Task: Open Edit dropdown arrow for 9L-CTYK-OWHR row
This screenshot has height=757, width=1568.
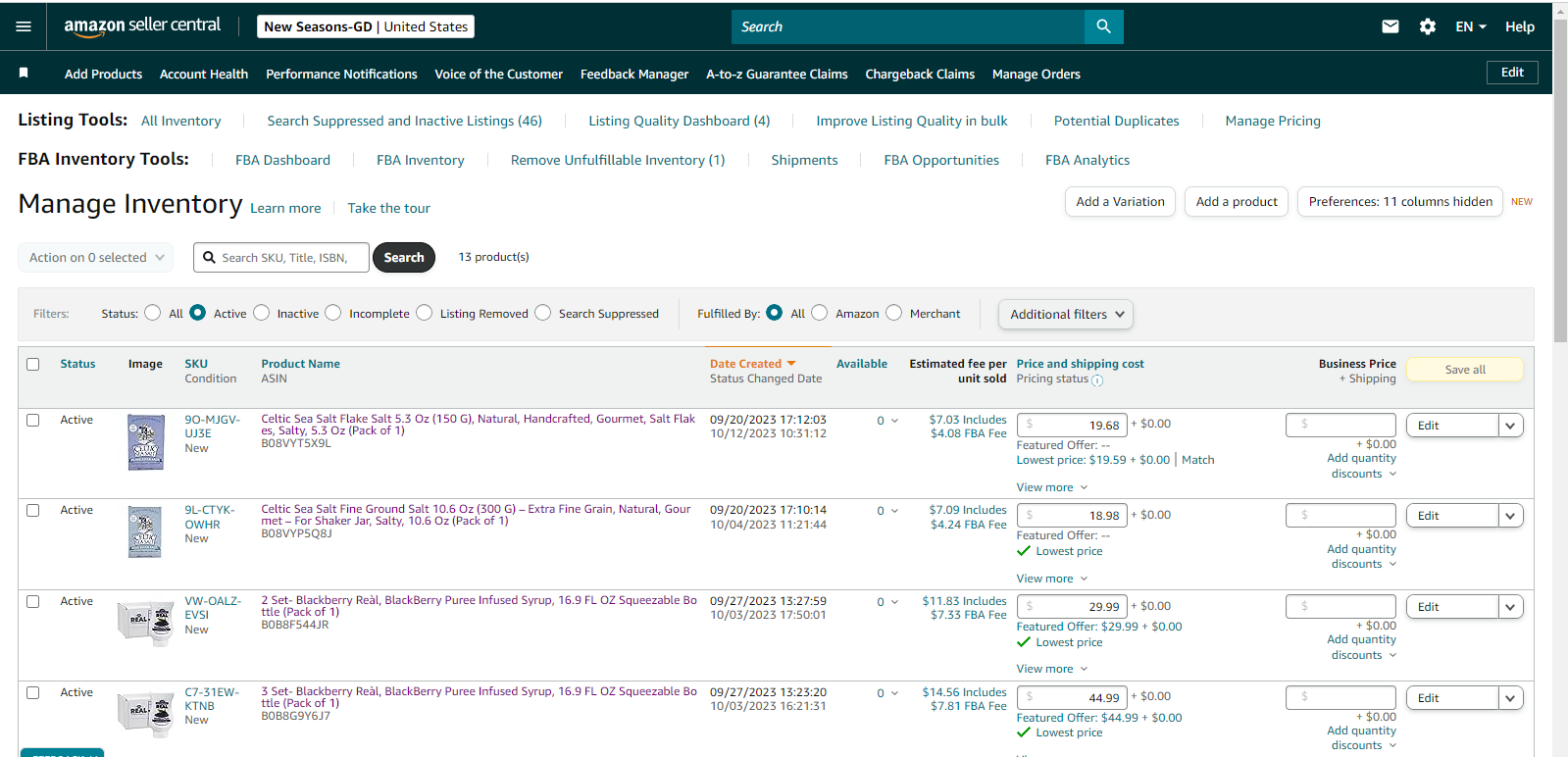Action: pyautogui.click(x=1510, y=516)
